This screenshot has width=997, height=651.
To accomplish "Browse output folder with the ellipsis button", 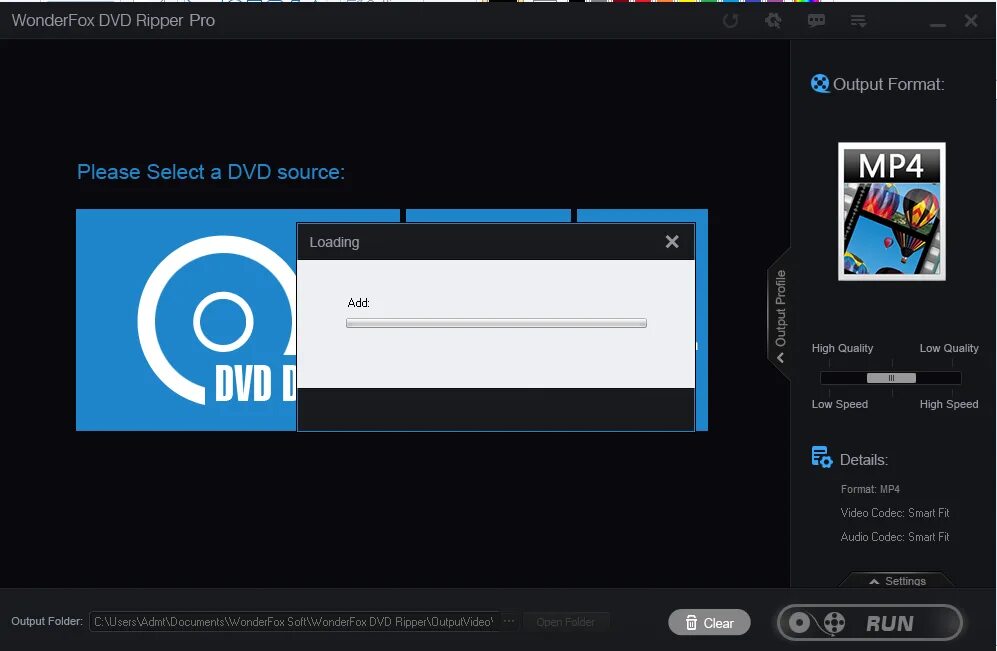I will coord(509,621).
